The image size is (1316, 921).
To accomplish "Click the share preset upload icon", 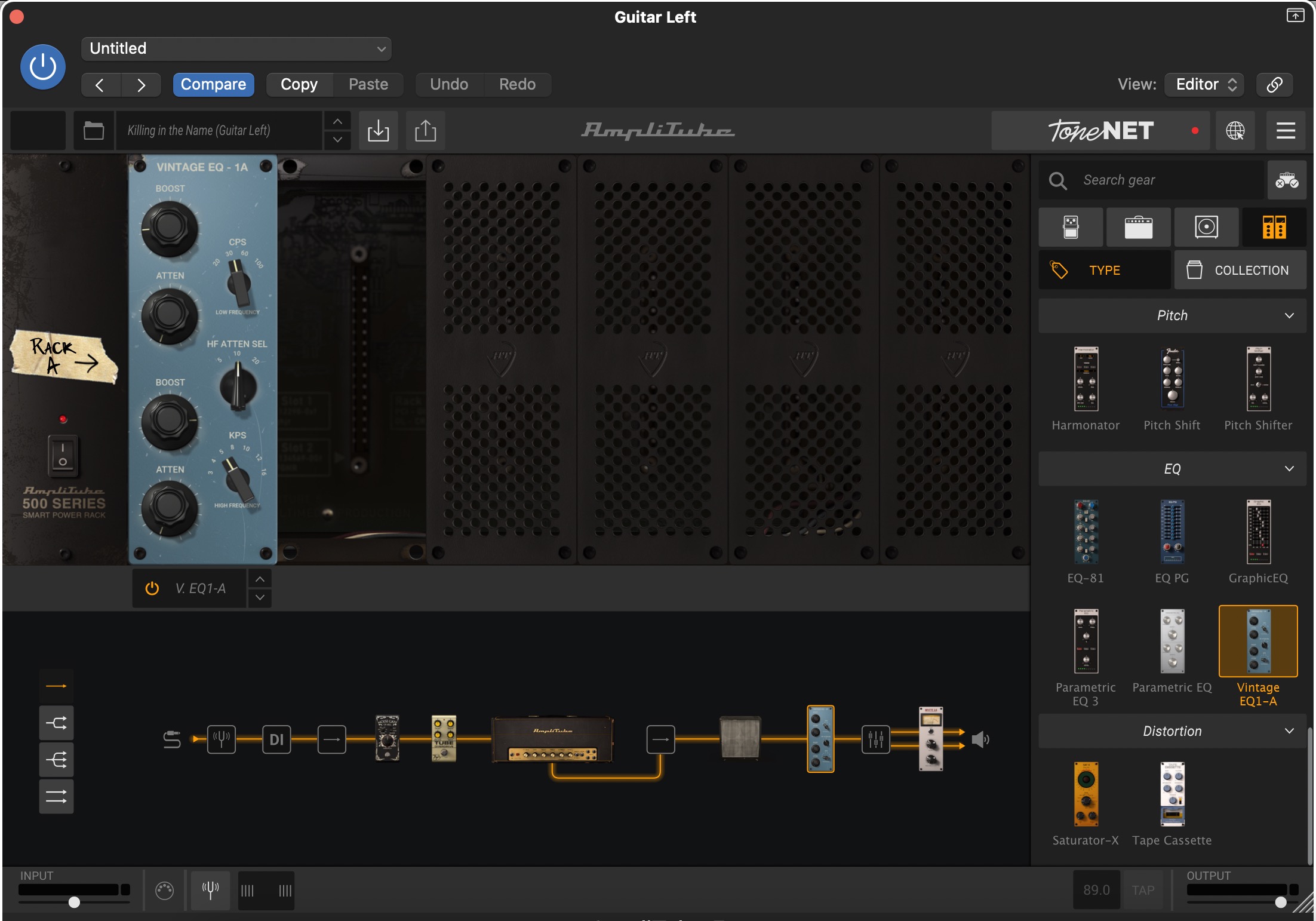I will [425, 130].
